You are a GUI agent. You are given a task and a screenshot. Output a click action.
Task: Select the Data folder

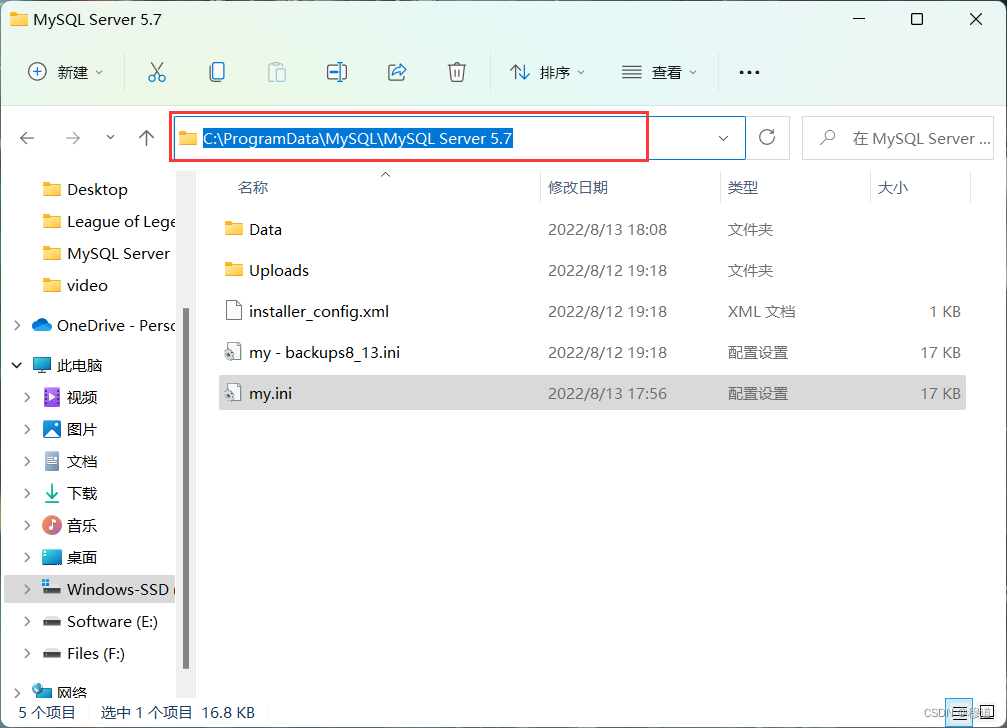pyautogui.click(x=592, y=229)
